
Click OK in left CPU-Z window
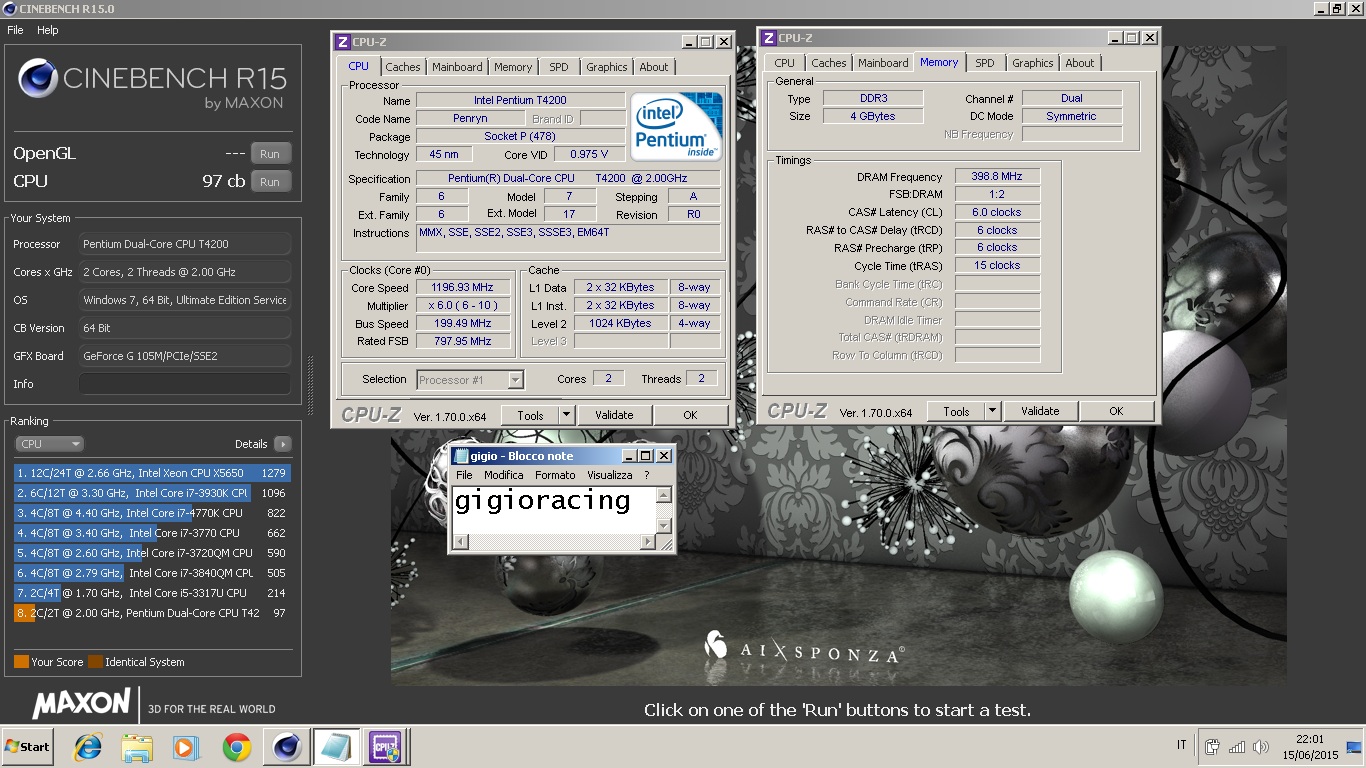coord(690,415)
